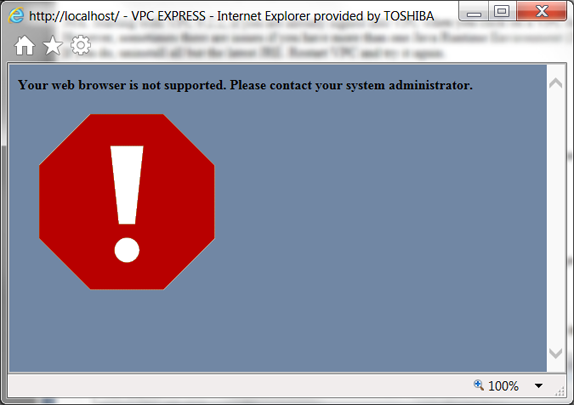Screen dimensions: 574x405
Task: Open the Tools gear menu
Action: [81, 45]
